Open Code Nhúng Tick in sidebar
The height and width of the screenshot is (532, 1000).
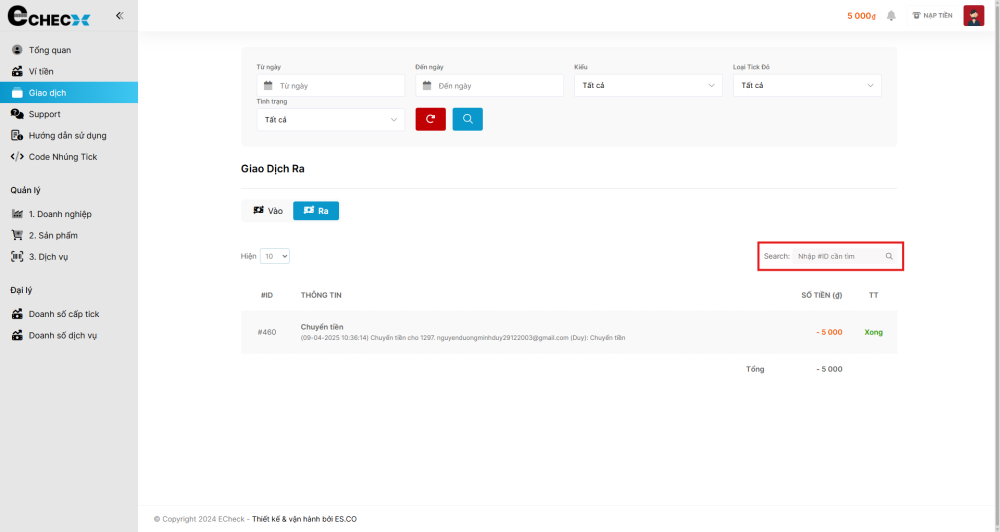tap(62, 157)
